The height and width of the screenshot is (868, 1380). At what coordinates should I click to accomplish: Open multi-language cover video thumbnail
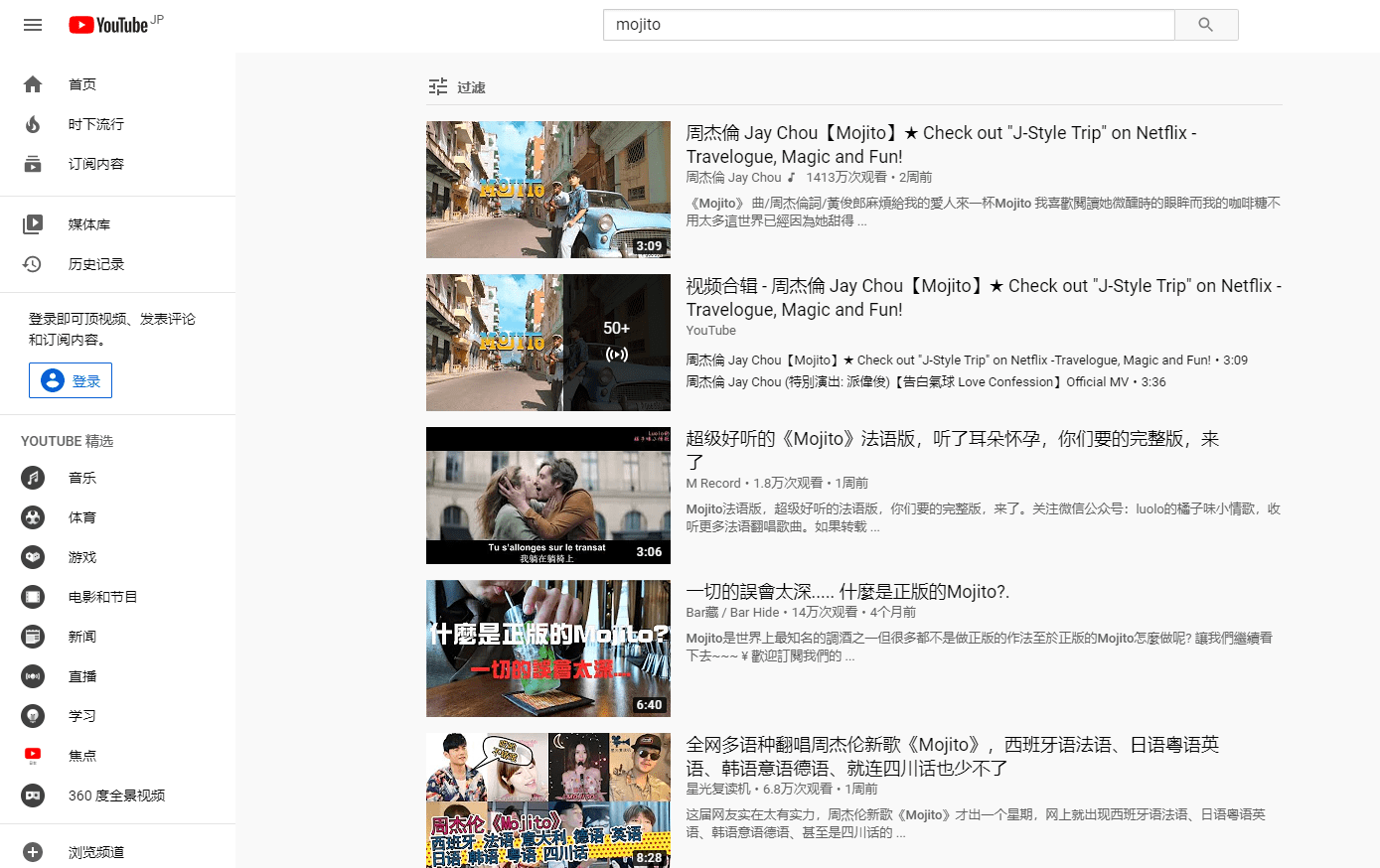[x=548, y=800]
